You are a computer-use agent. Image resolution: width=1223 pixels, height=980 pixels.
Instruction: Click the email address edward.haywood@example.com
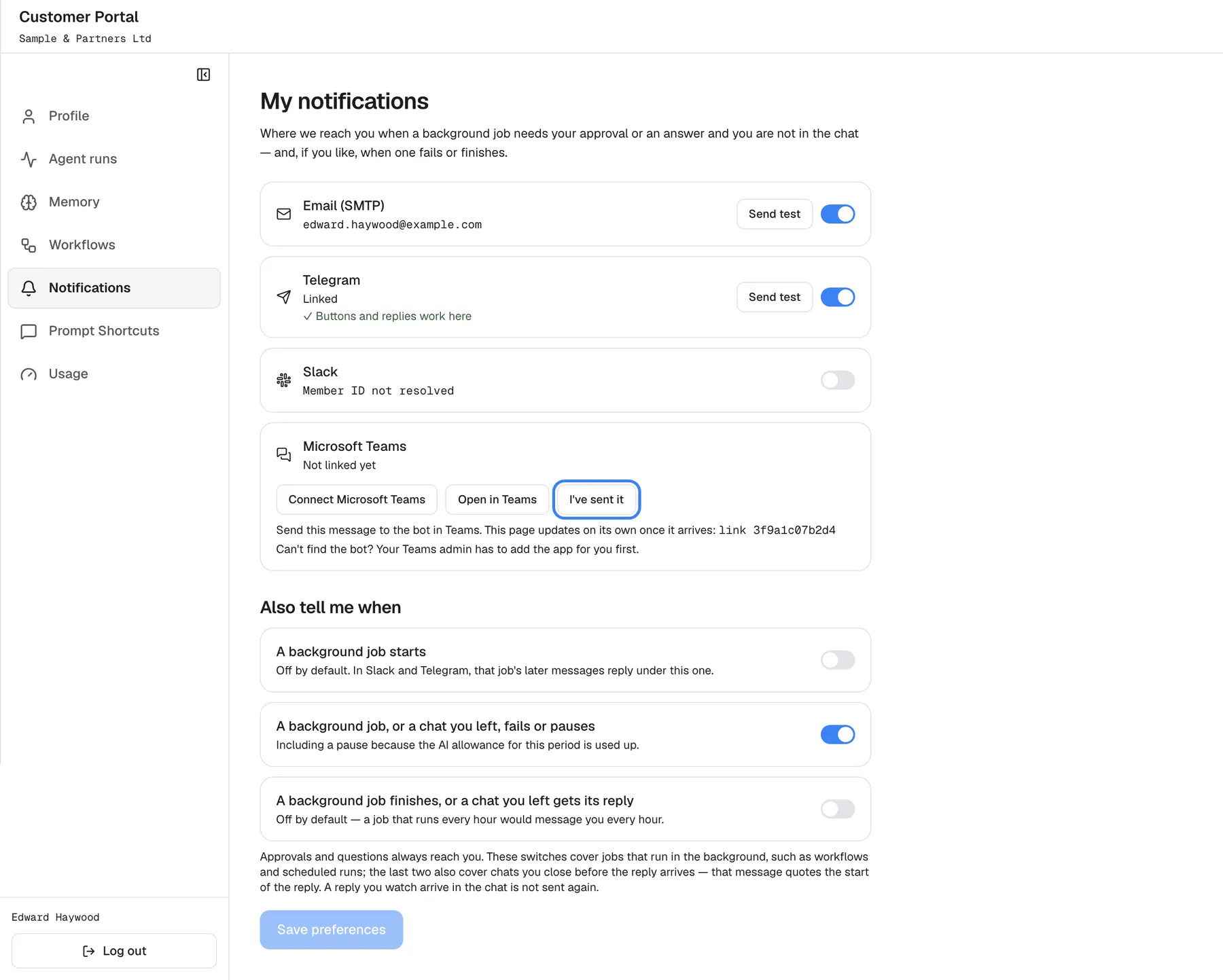(392, 225)
